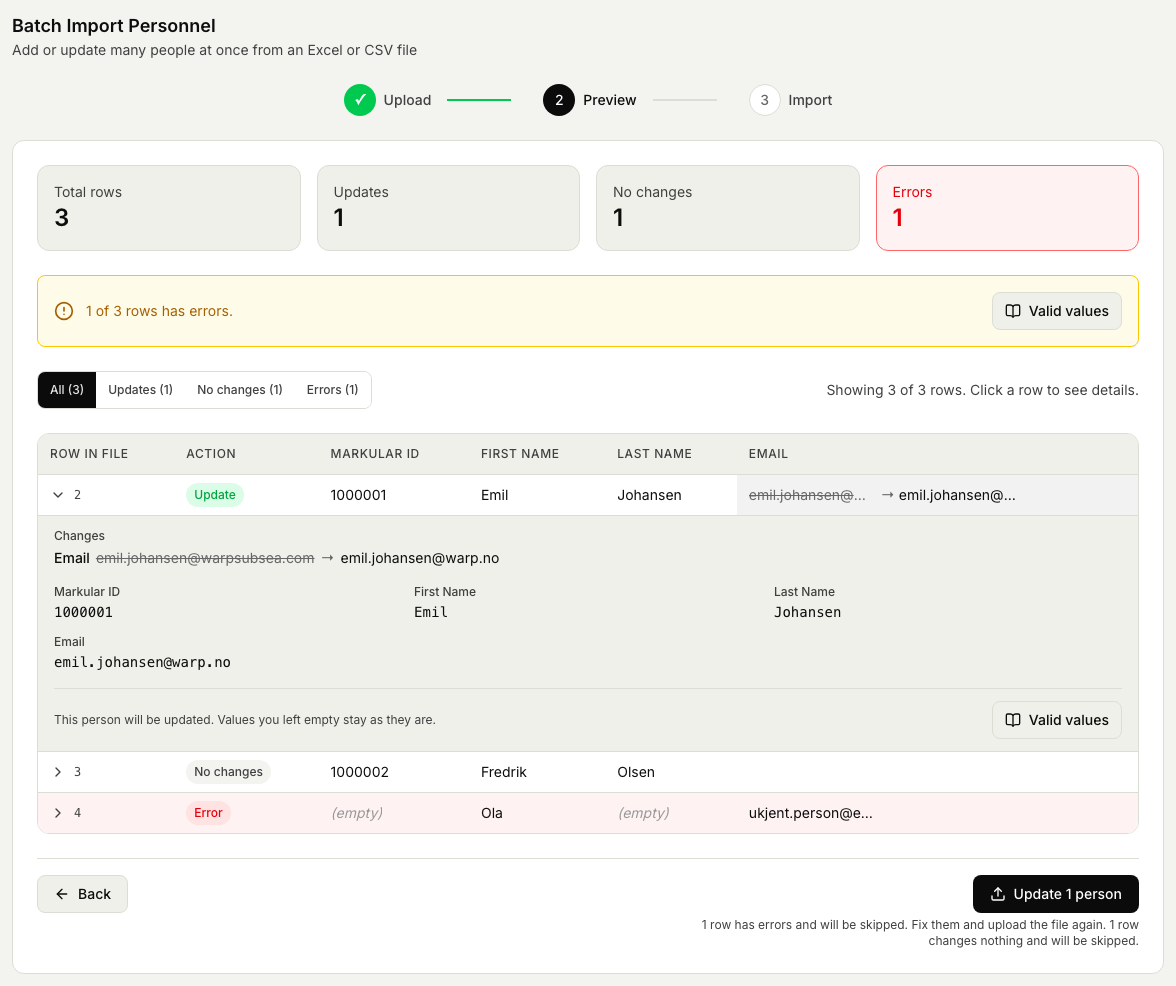Click ukjent.person@e... email cell
1176x986 pixels.
coord(810,813)
